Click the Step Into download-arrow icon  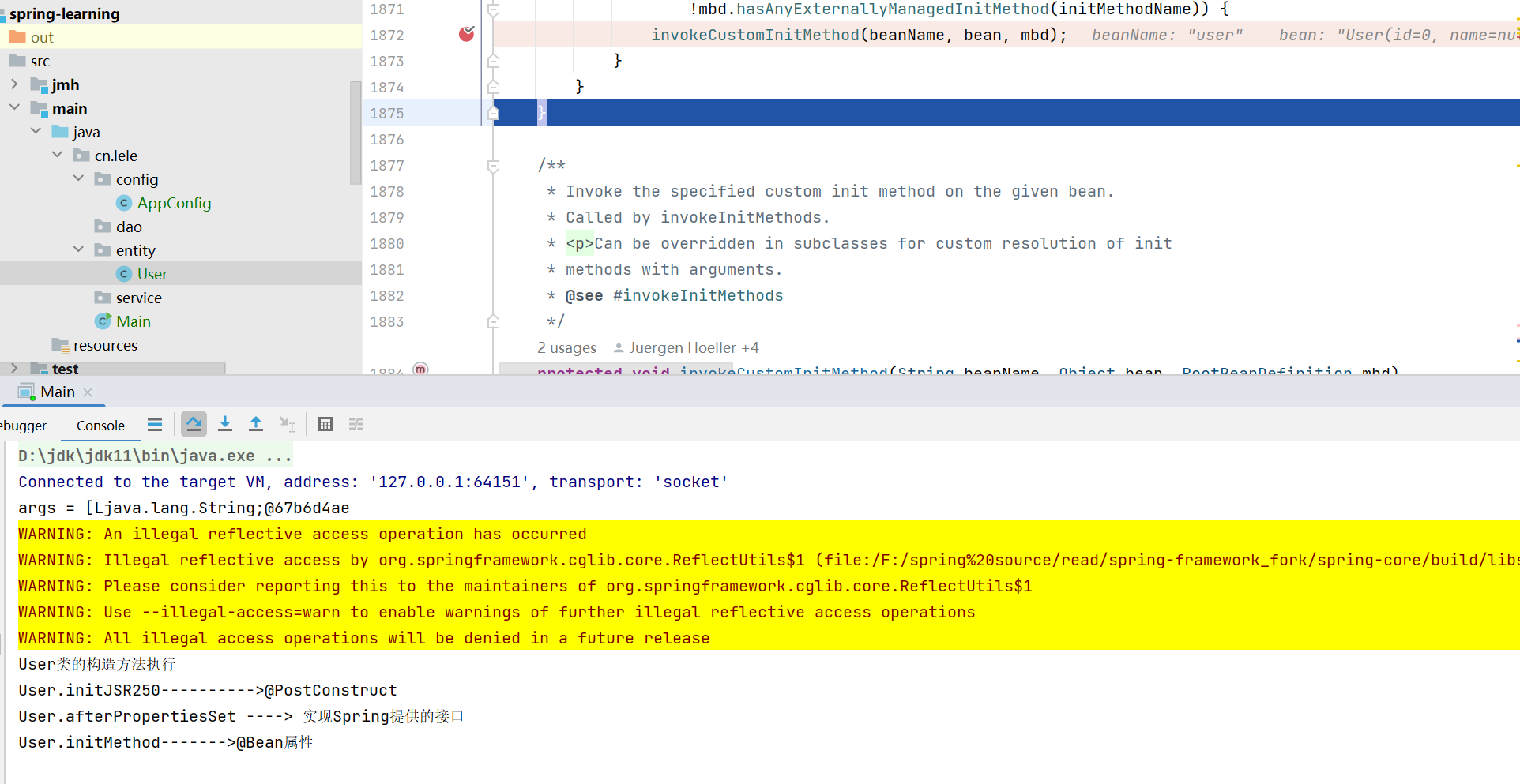tap(225, 425)
